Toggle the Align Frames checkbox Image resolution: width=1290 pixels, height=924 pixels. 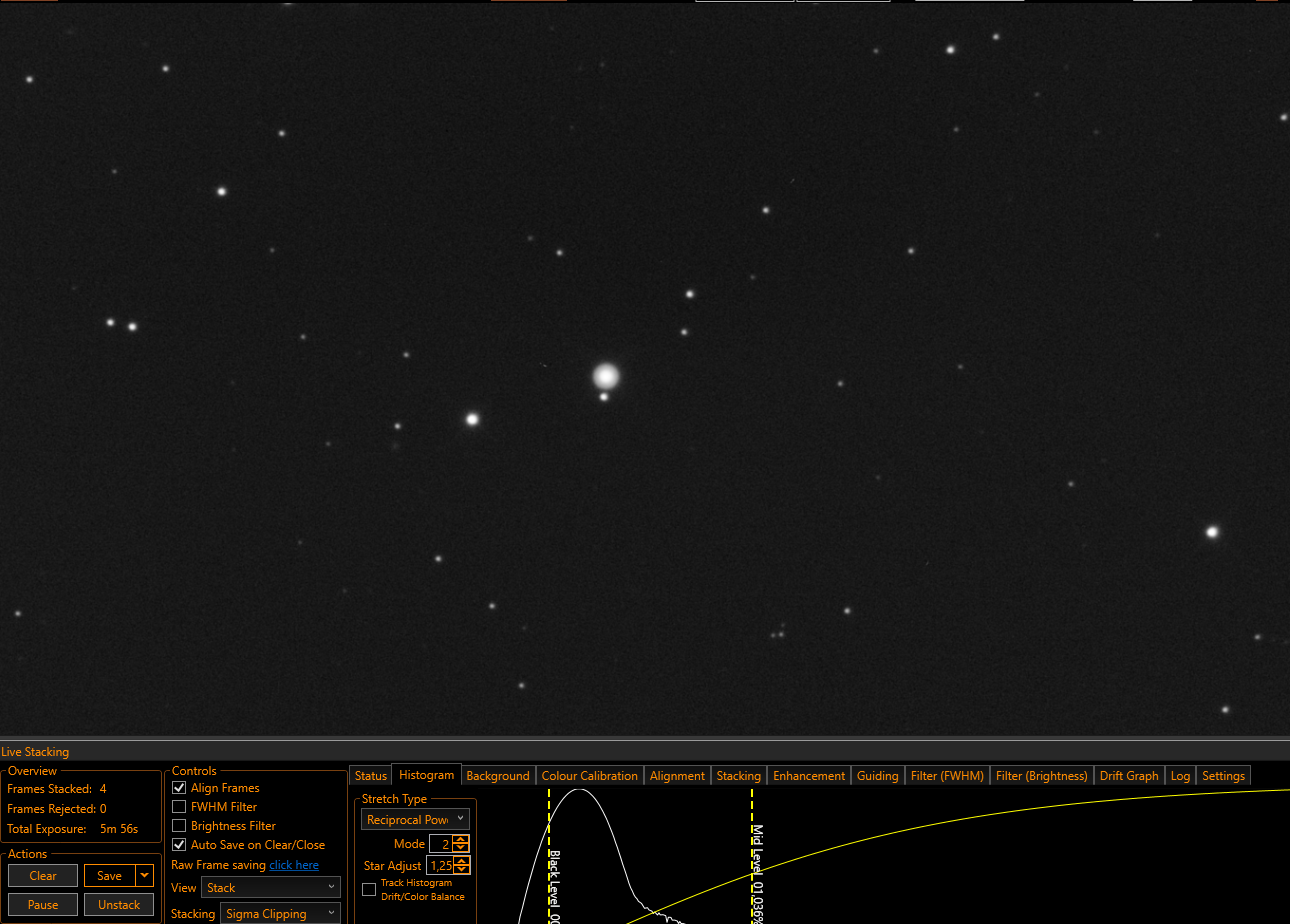point(180,788)
